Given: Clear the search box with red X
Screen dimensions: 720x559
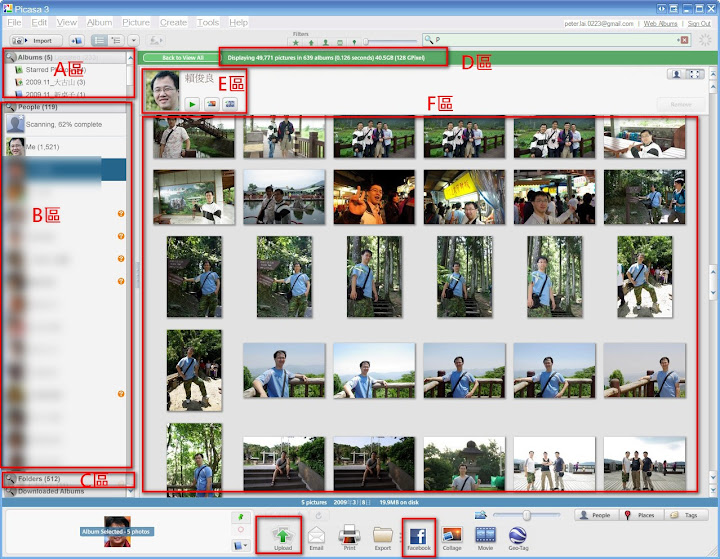Looking at the screenshot, I should [684, 40].
